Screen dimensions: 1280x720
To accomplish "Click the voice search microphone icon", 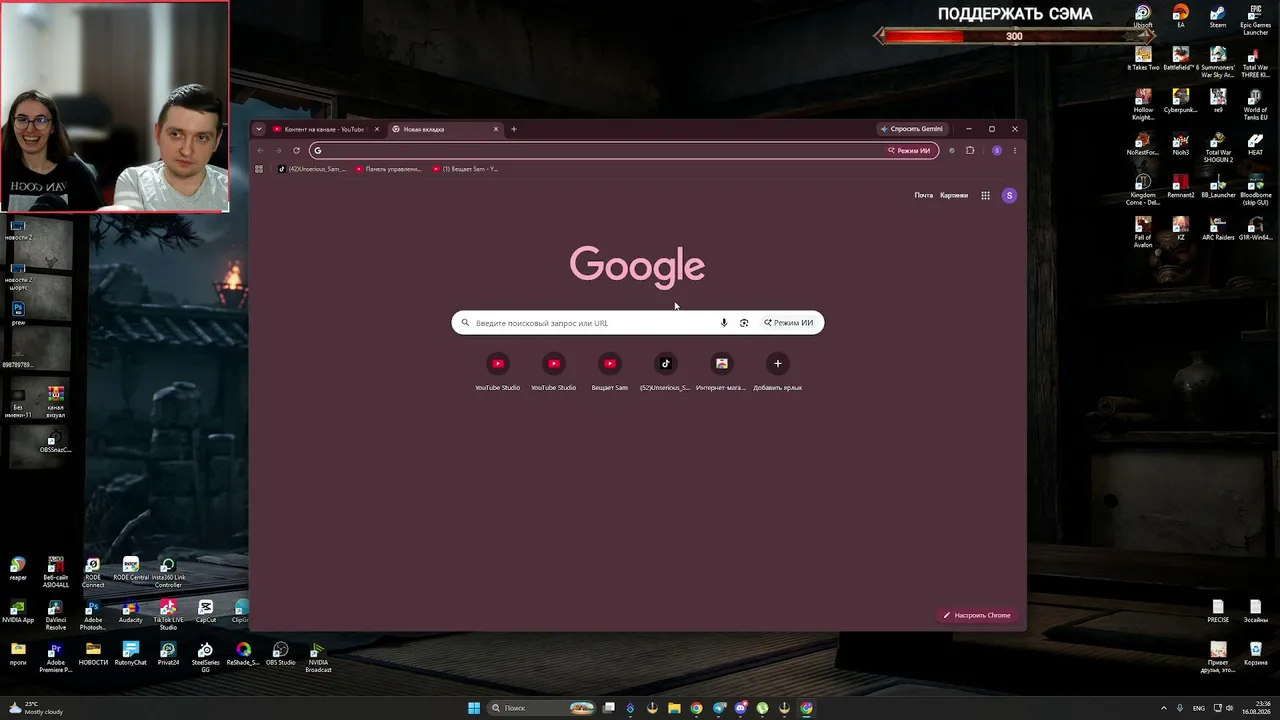I will point(724,323).
